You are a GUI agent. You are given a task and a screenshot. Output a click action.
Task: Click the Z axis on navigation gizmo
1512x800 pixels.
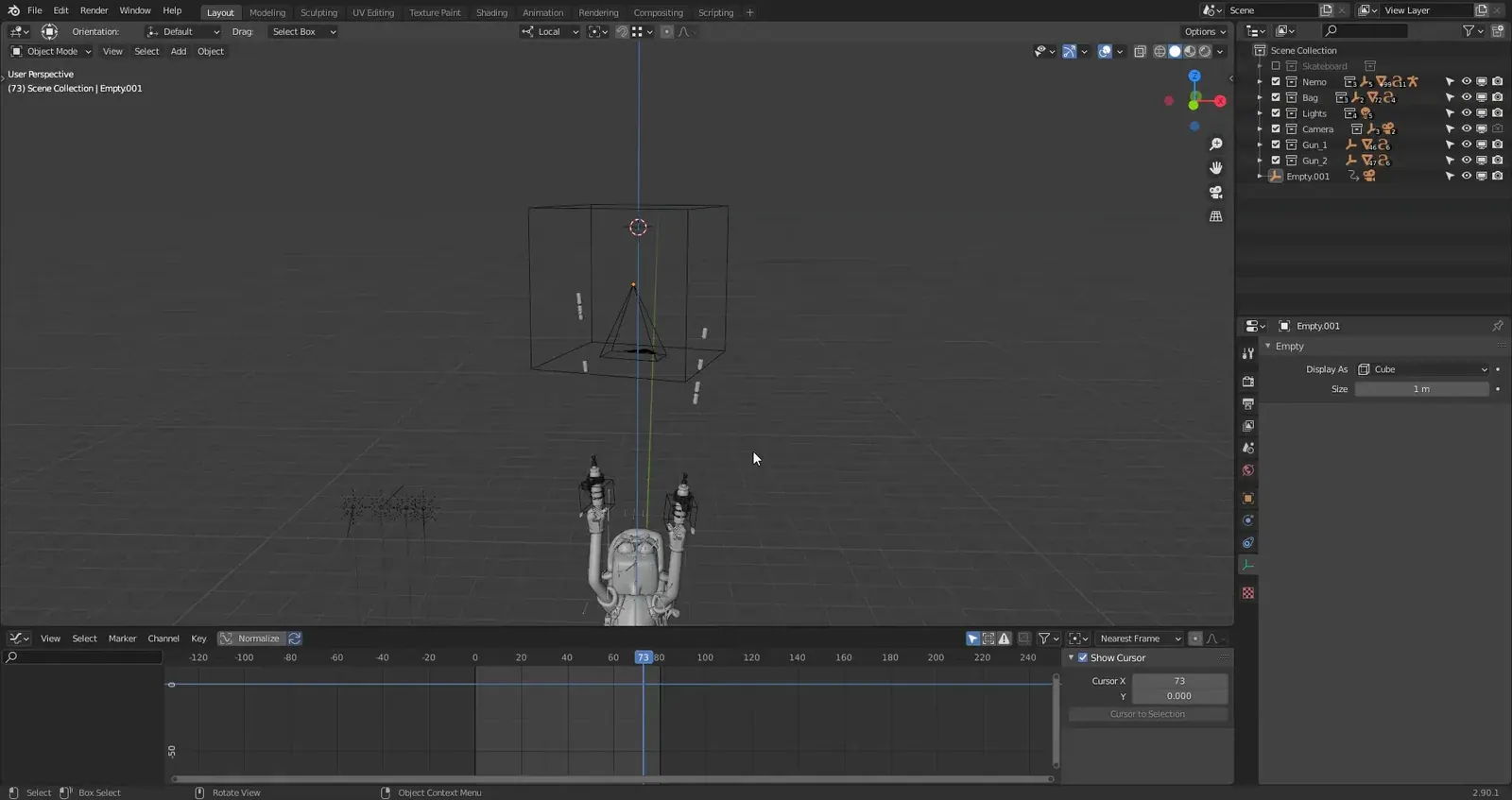coord(1194,76)
